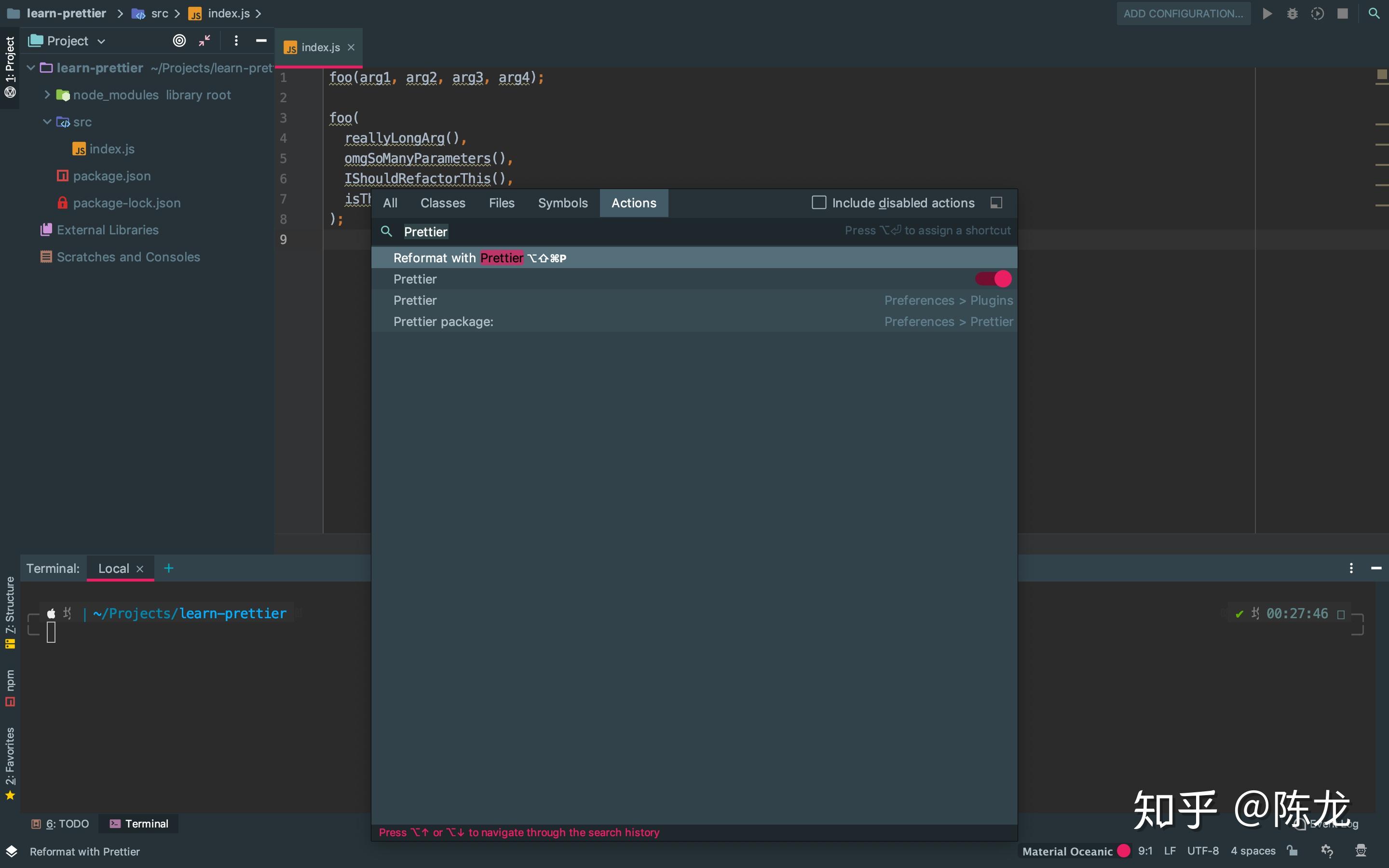This screenshot has height=868, width=1389.
Task: Toggle the Prettier plugin switch off
Action: coord(993,279)
